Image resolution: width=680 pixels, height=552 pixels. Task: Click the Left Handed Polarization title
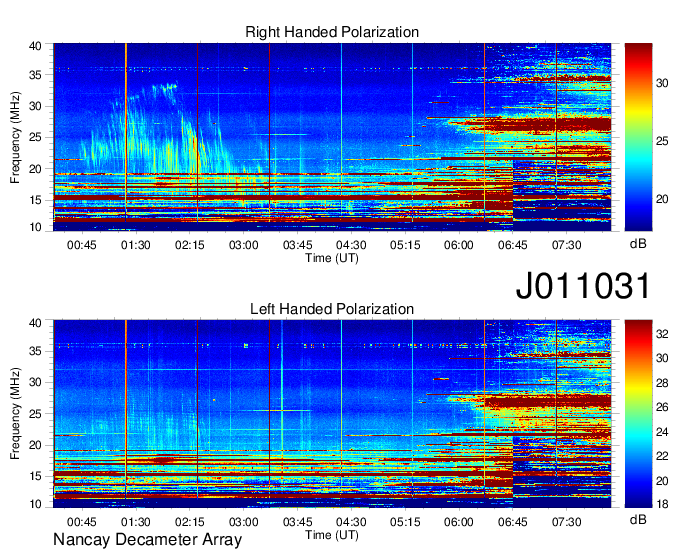(332, 309)
